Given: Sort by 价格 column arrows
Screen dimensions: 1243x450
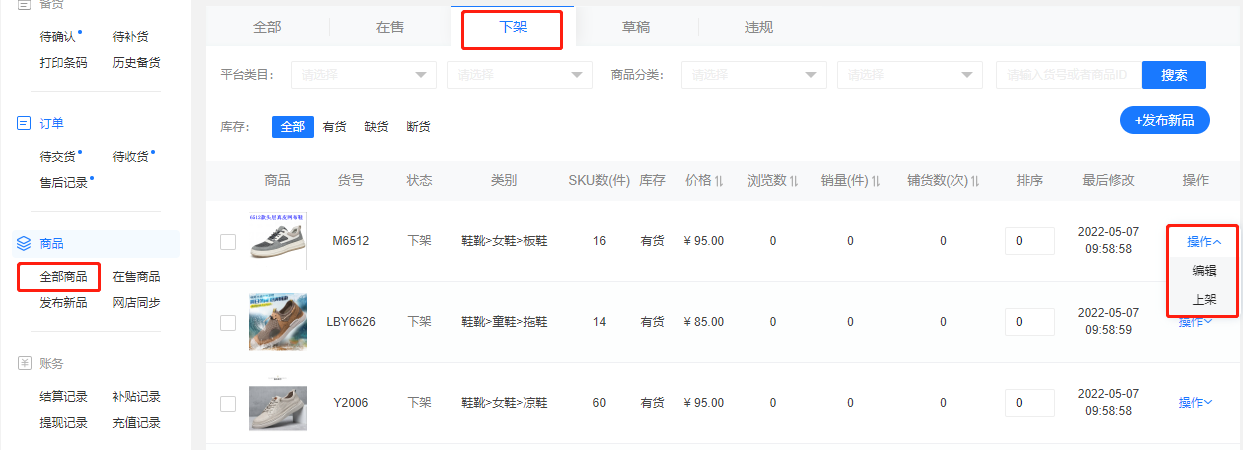Looking at the screenshot, I should click(719, 181).
